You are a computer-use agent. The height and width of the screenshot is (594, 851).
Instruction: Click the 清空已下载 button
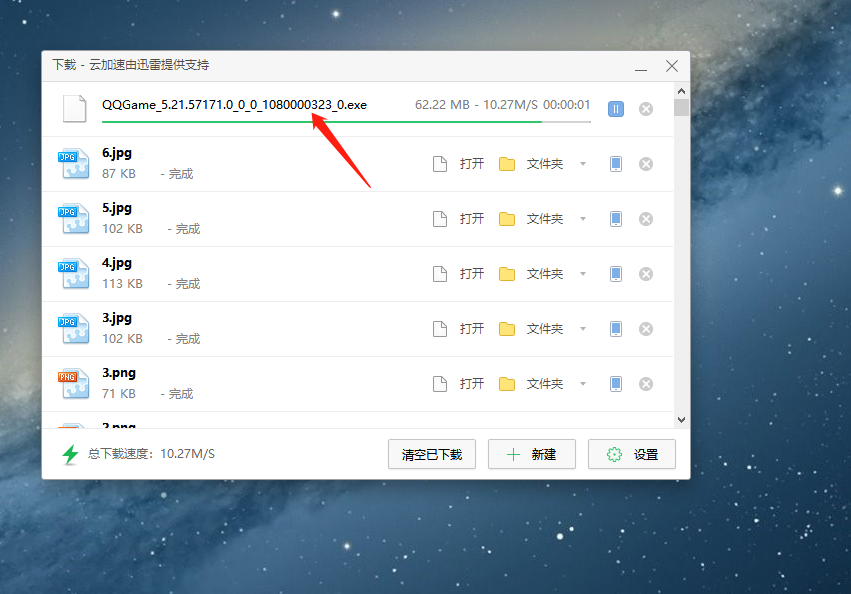pyautogui.click(x=432, y=454)
